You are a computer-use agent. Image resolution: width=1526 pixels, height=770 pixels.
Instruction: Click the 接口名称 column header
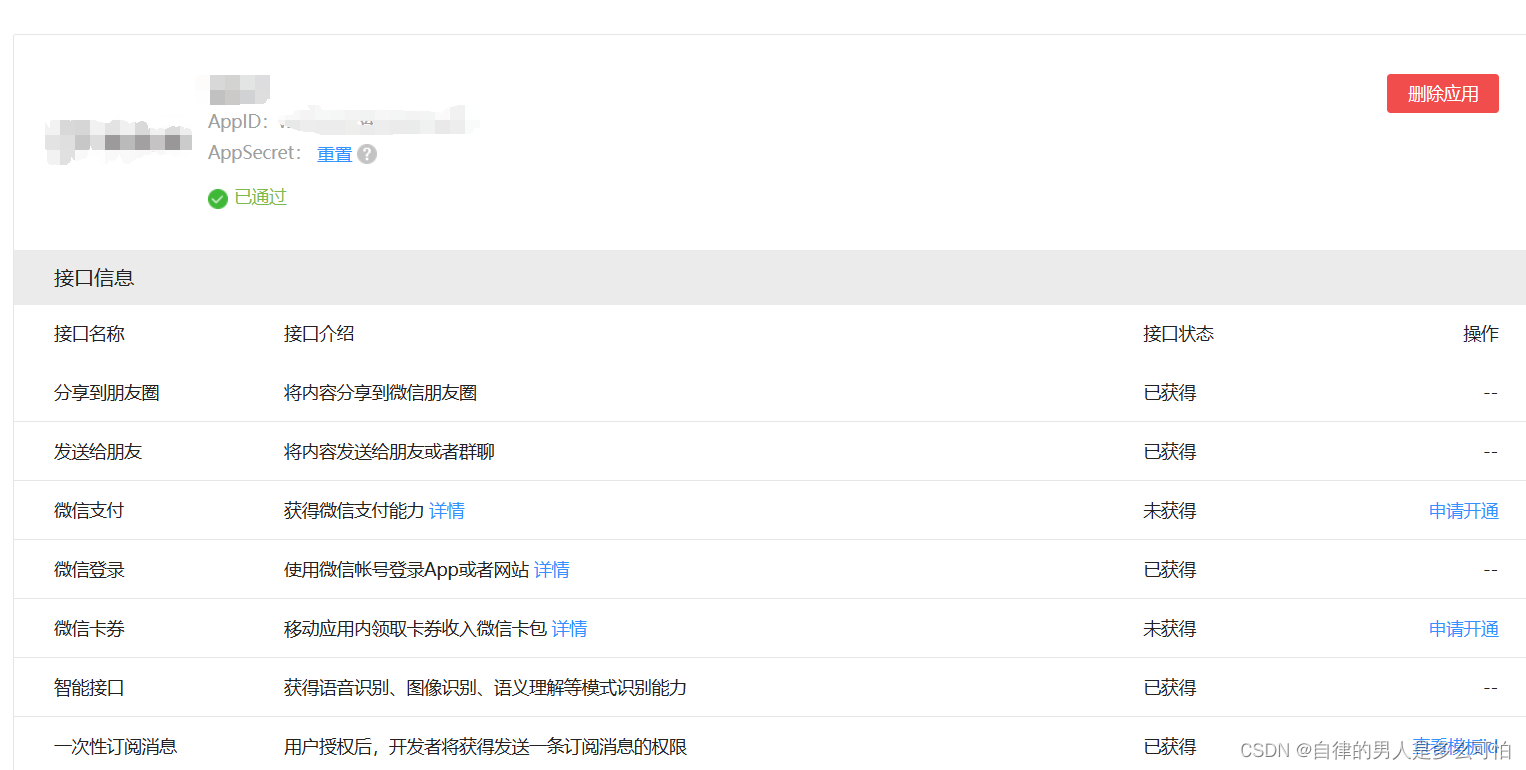[x=89, y=334]
